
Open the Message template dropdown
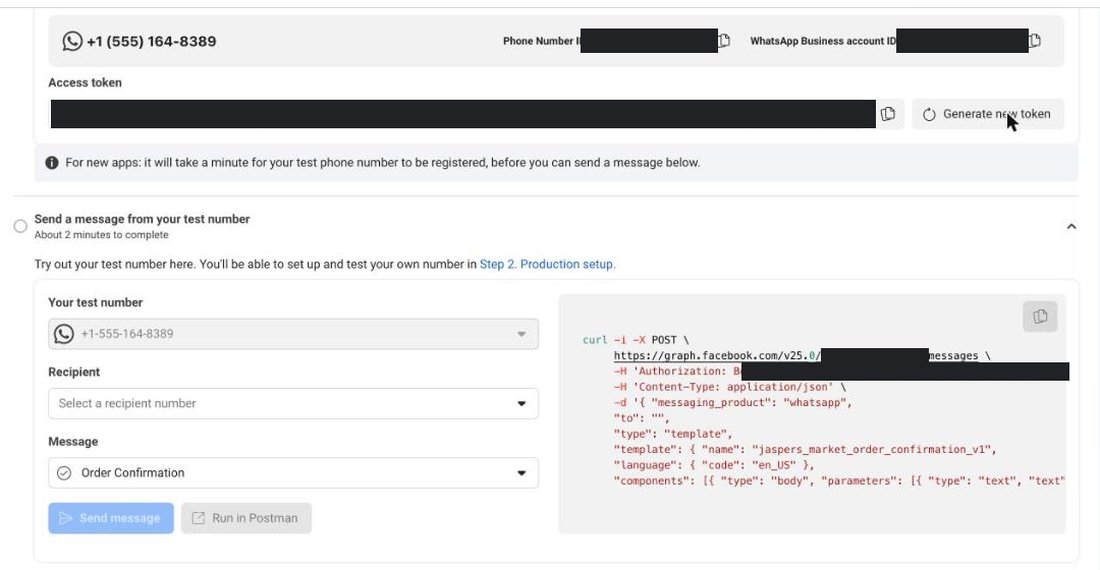293,473
